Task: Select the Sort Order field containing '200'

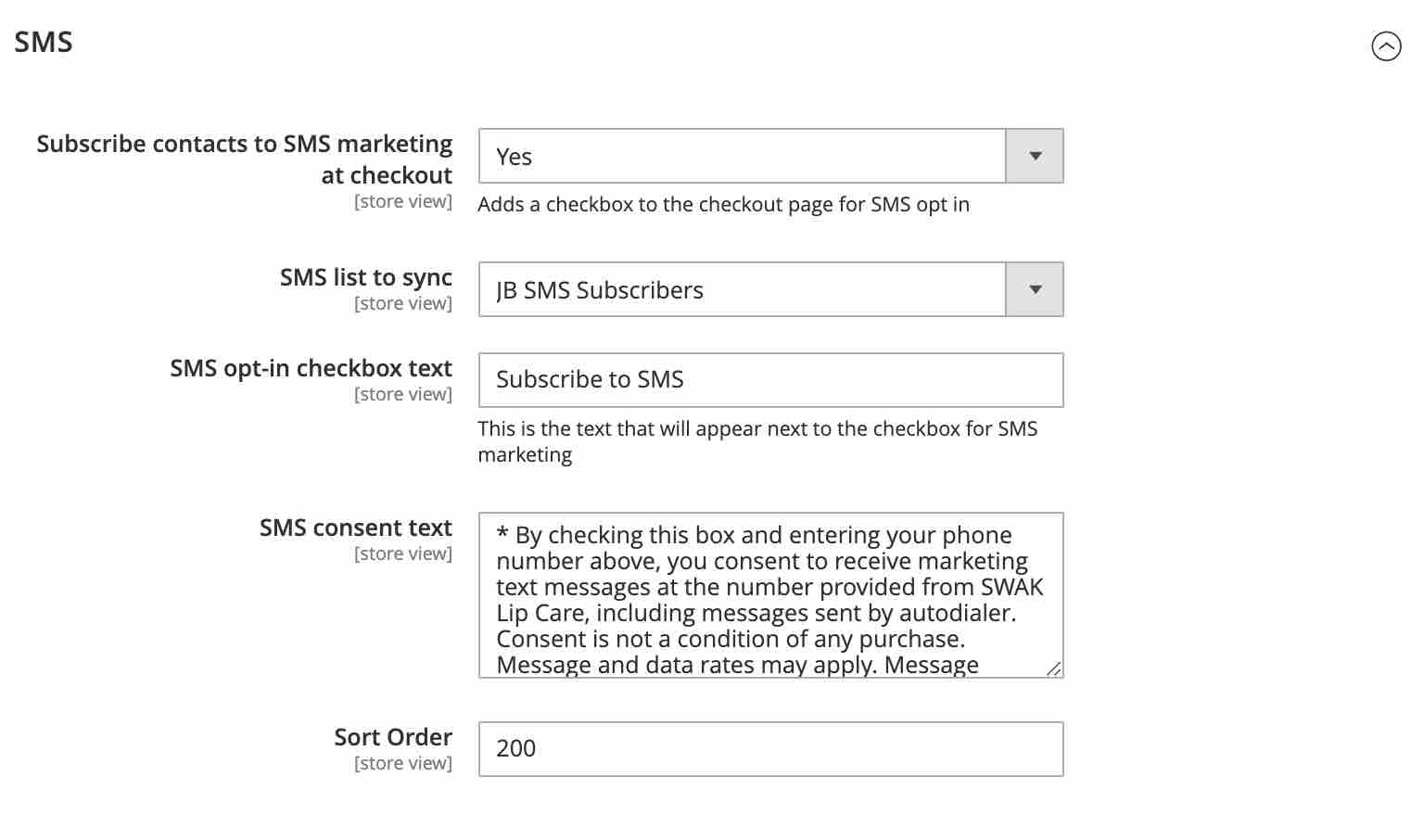Action: point(769,748)
